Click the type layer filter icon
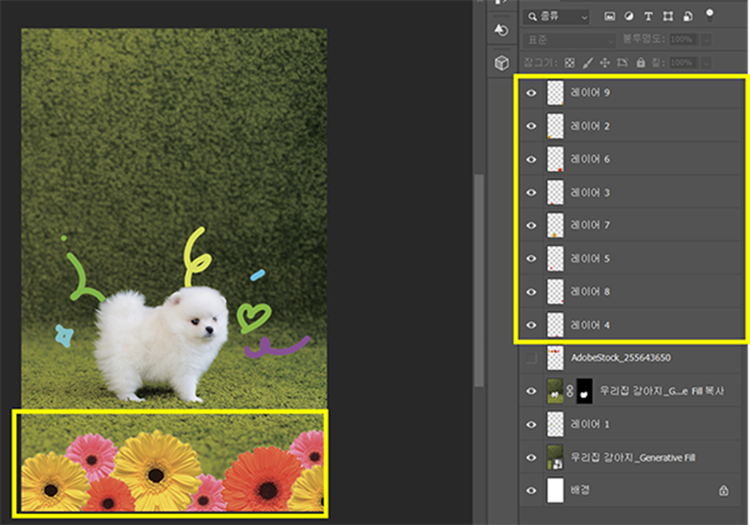 pyautogui.click(x=650, y=17)
